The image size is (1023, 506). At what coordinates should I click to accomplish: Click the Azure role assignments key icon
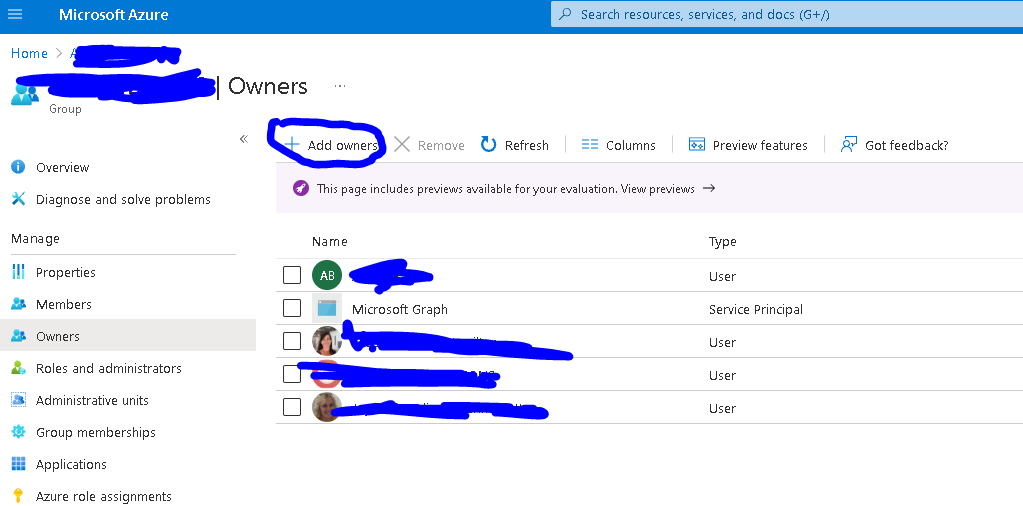[18, 496]
